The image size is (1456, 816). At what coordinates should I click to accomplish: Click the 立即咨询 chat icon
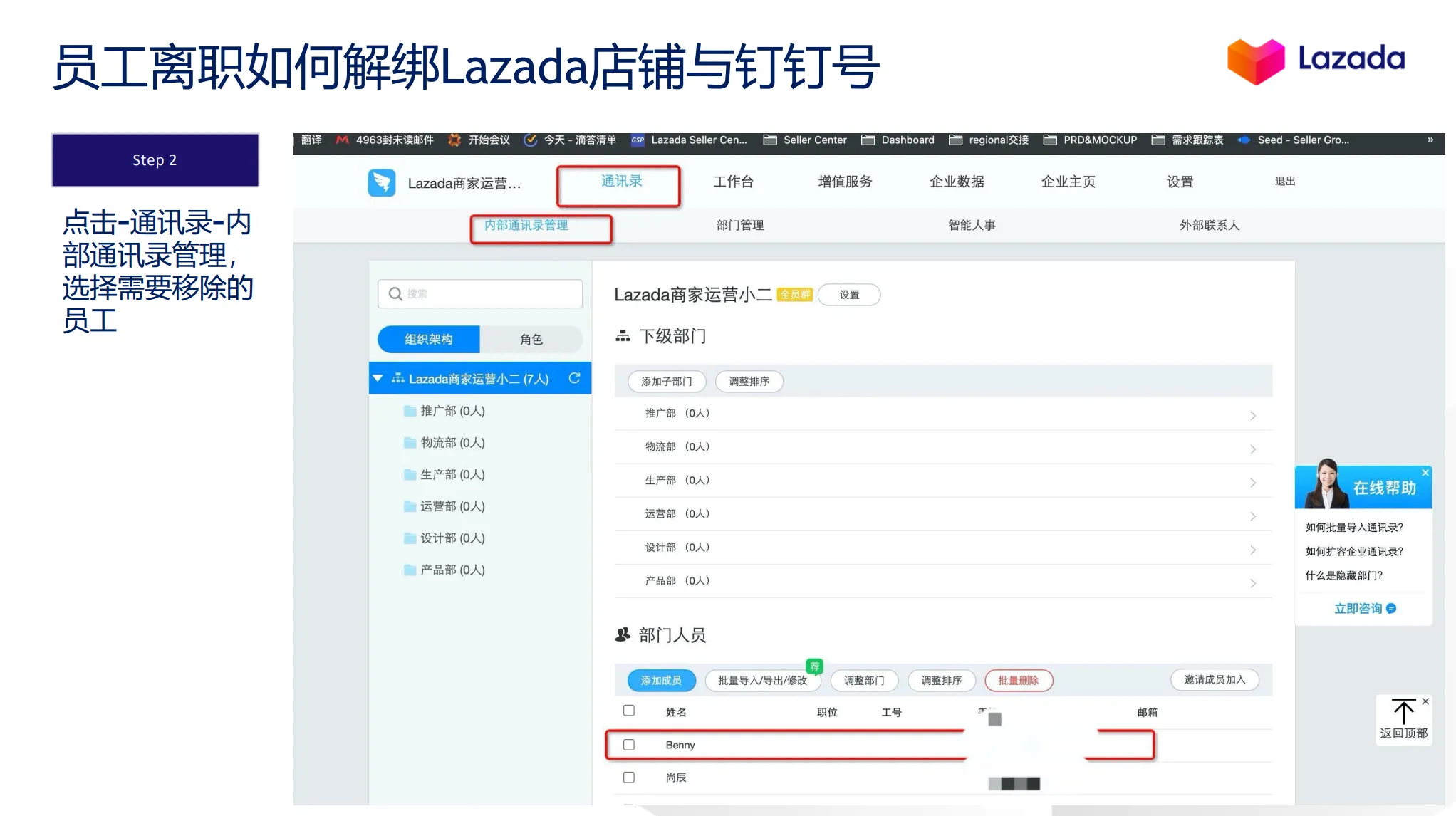(x=1390, y=608)
